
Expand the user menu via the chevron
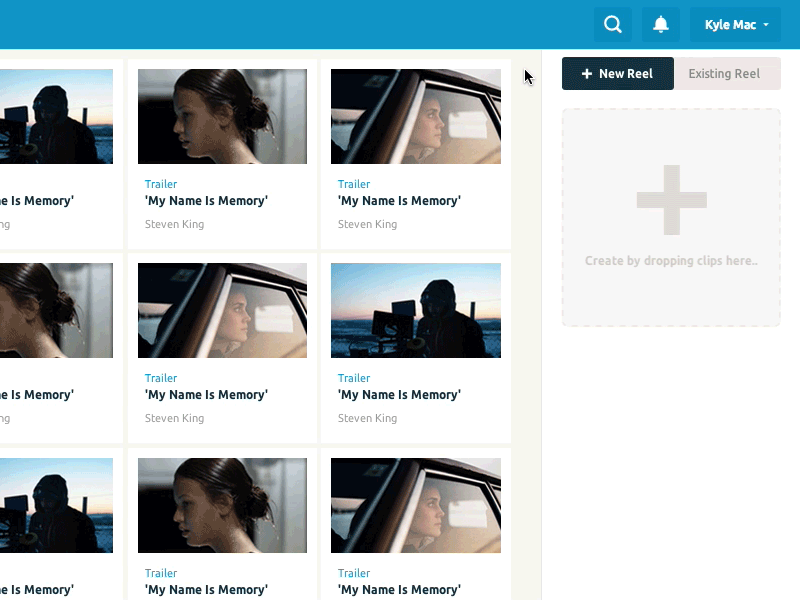click(x=768, y=25)
